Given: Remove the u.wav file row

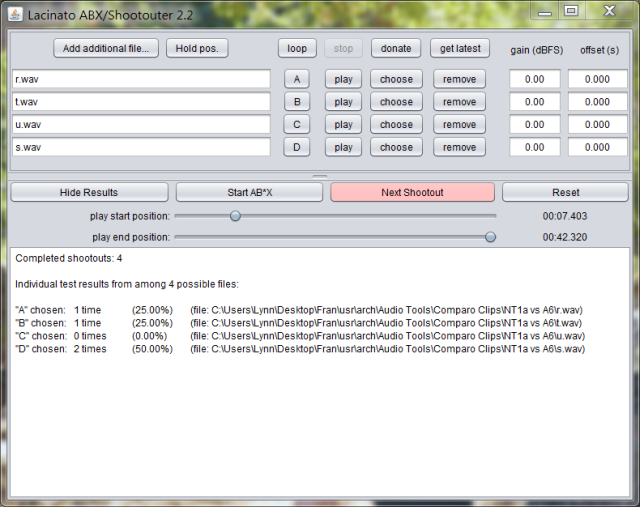Looking at the screenshot, I should click(x=459, y=125).
